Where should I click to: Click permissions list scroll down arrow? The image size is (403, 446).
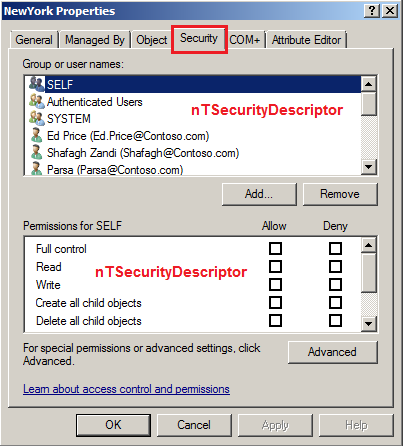click(369, 323)
